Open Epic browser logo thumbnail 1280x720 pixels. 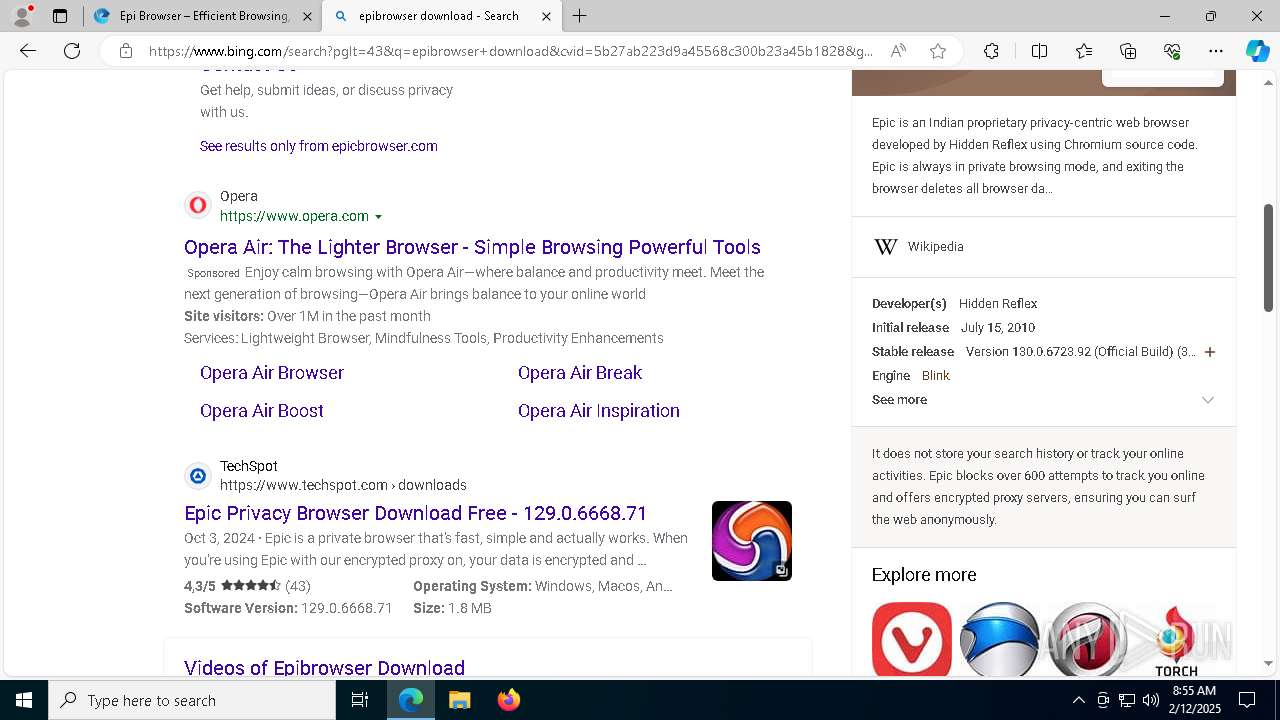(752, 541)
